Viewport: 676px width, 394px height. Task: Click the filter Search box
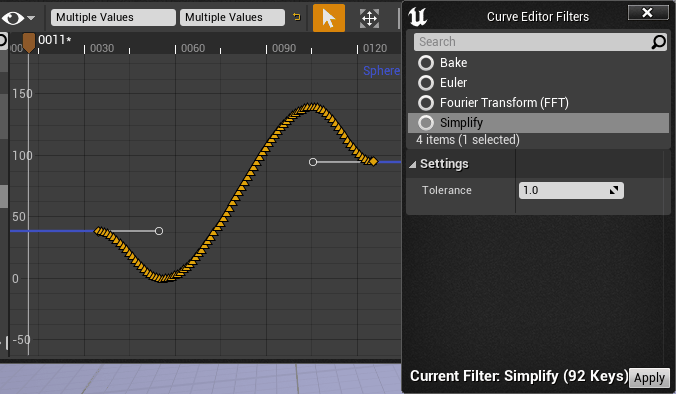point(540,42)
